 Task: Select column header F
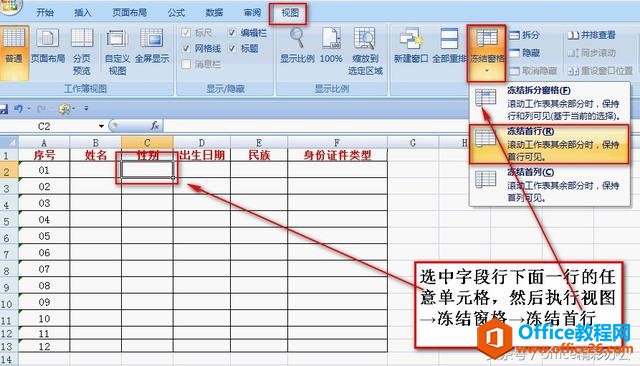pyautogui.click(x=337, y=142)
